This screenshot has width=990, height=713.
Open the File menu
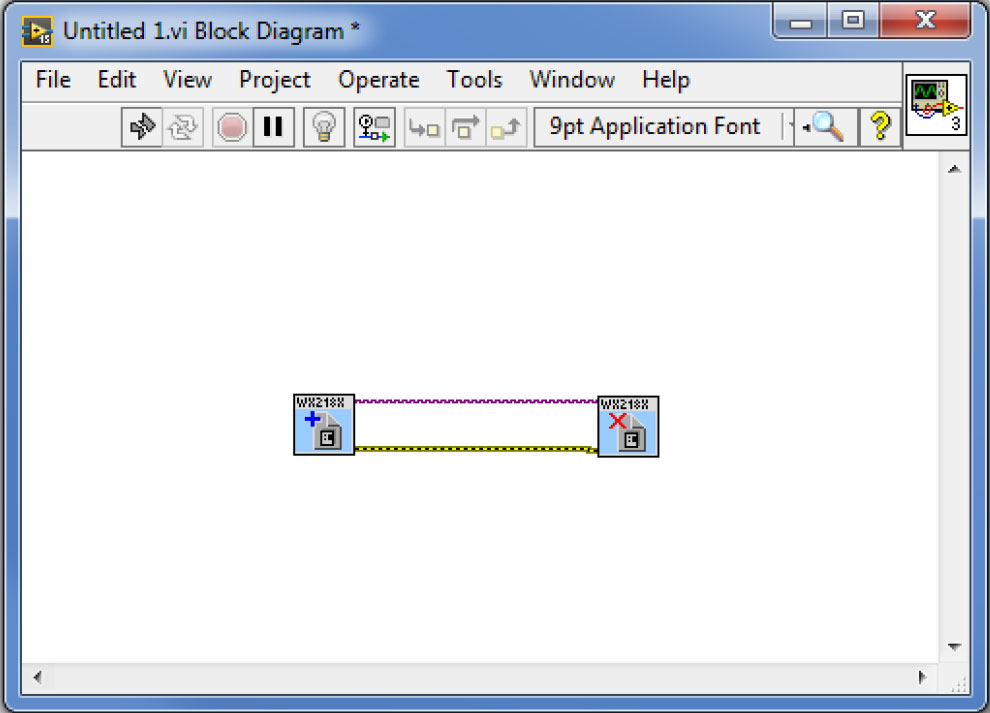(53, 80)
